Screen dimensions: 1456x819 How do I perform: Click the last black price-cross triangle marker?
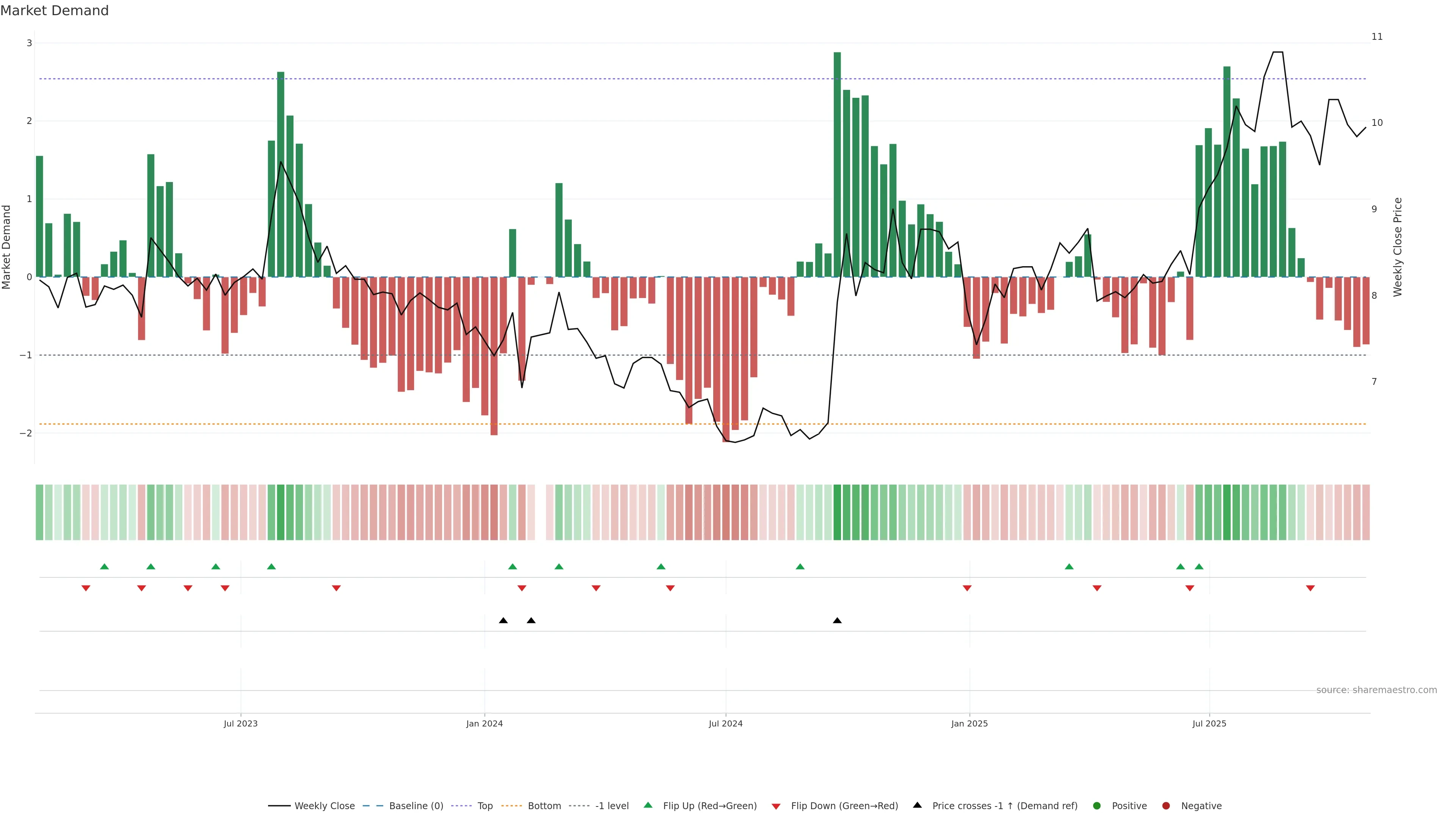click(x=837, y=621)
